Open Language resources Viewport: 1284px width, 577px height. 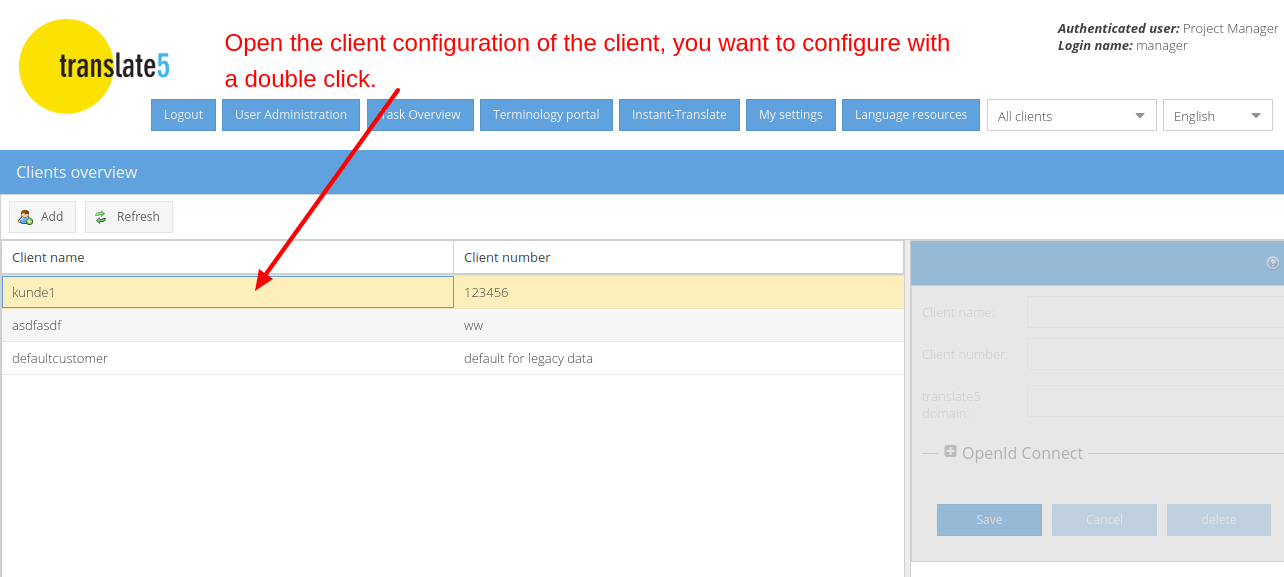(x=910, y=115)
